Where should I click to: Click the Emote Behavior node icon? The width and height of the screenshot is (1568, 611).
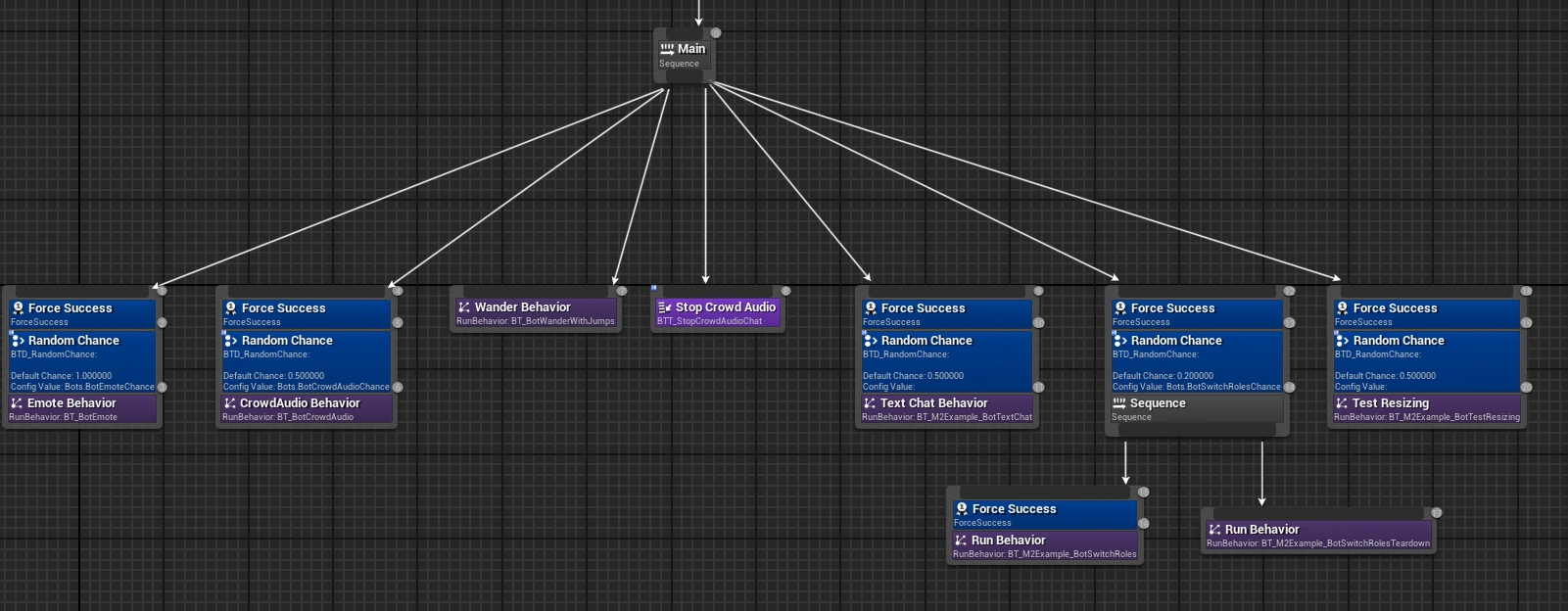[x=17, y=403]
